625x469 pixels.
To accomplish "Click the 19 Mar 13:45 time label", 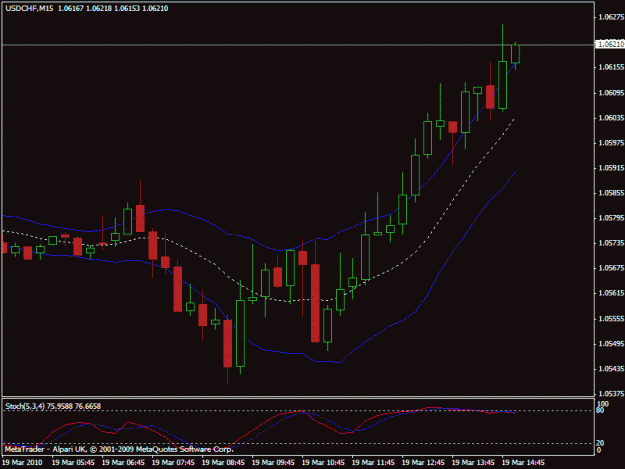I will [473, 463].
